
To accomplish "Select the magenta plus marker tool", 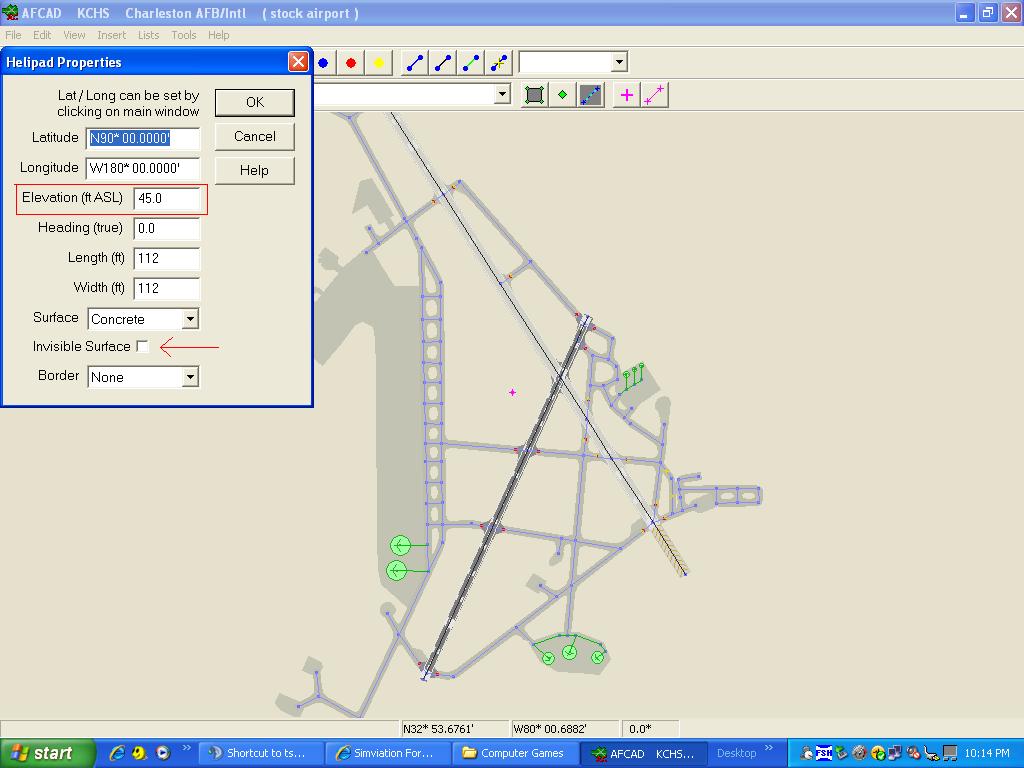I will (x=627, y=95).
